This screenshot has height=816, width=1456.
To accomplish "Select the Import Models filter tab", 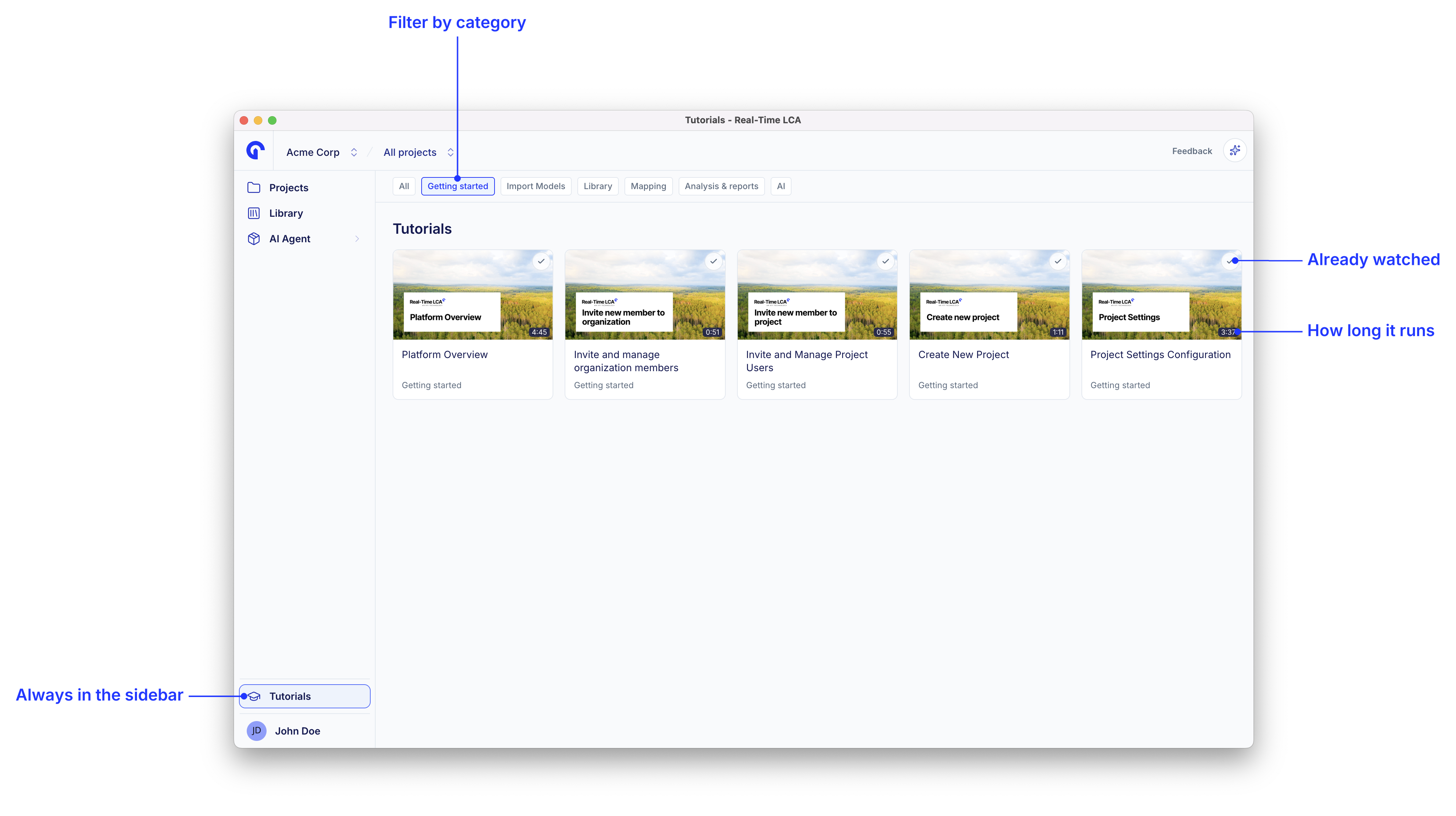I will coord(536,186).
